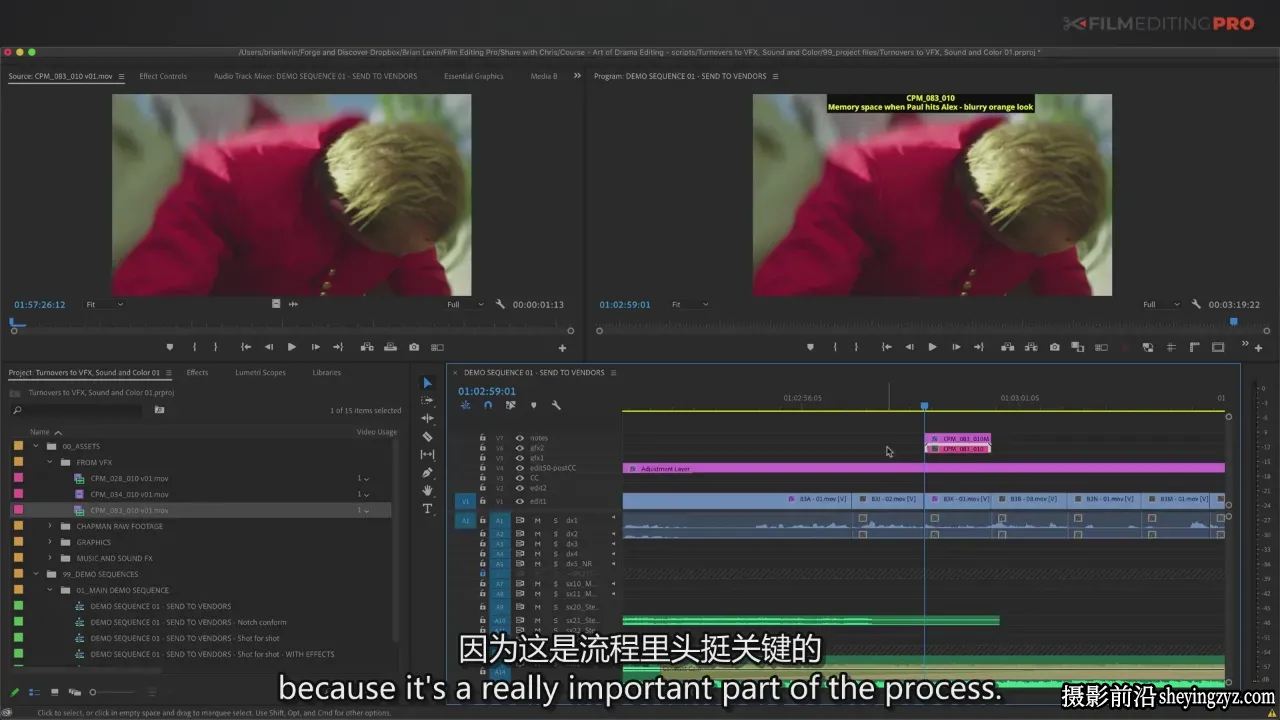Go to In point in Source monitor

(x=246, y=347)
